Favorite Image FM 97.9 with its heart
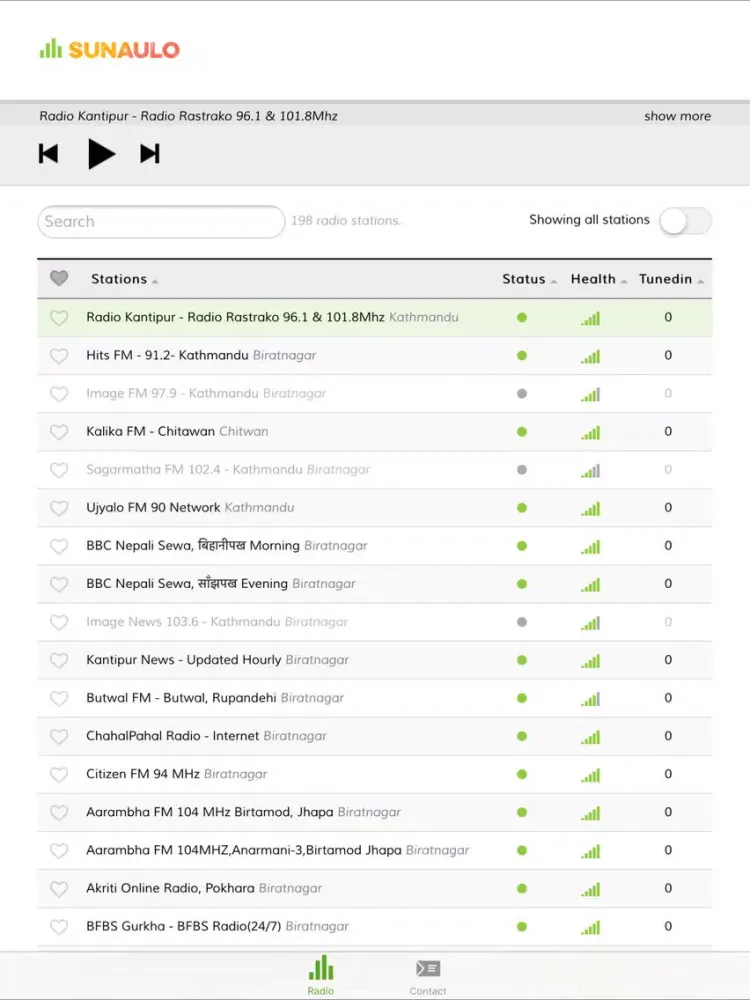750x1000 pixels. click(x=59, y=394)
